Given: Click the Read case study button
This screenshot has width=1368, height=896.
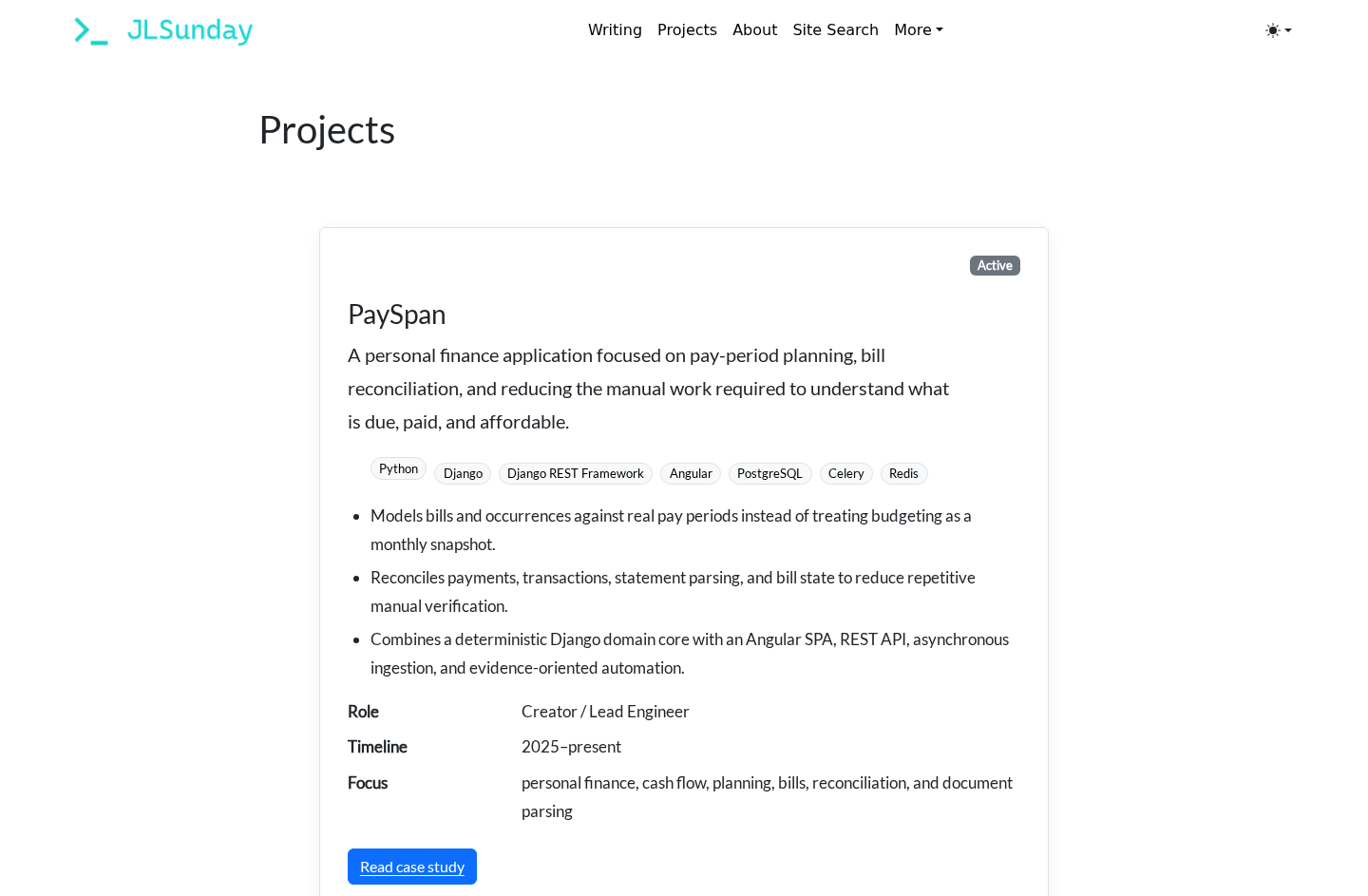Looking at the screenshot, I should [412, 867].
